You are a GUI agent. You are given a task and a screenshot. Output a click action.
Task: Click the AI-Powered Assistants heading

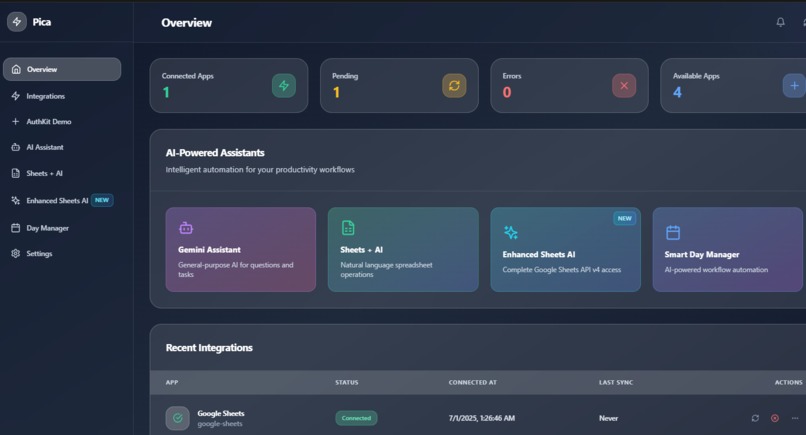coord(215,153)
